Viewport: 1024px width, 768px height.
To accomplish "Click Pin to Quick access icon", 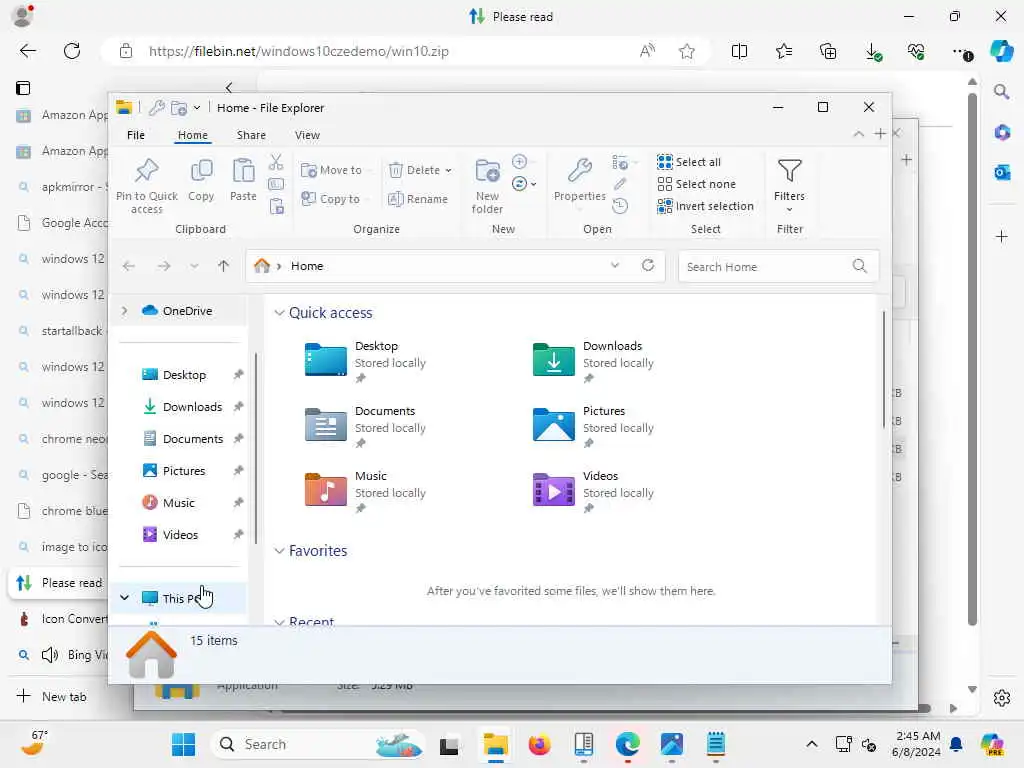I will [x=146, y=171].
